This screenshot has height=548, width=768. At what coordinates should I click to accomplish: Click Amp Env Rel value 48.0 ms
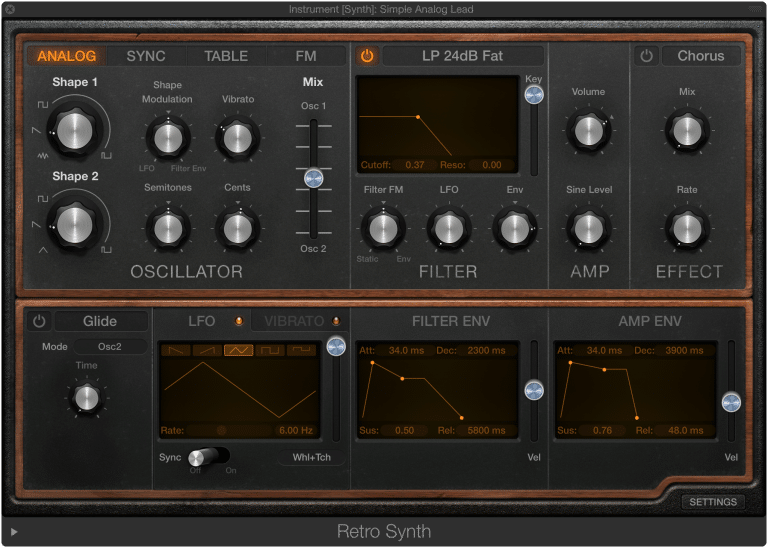click(685, 430)
